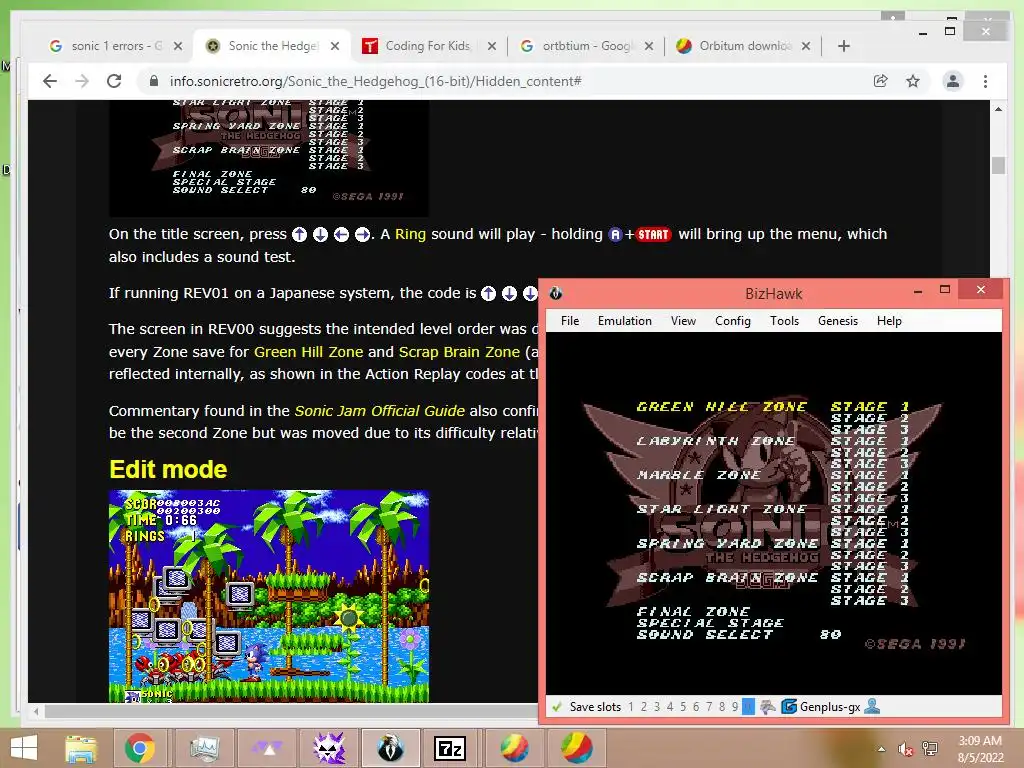Click the green checkmark status icon in BizHawk
Screen dimensions: 1024x768
[x=557, y=707]
